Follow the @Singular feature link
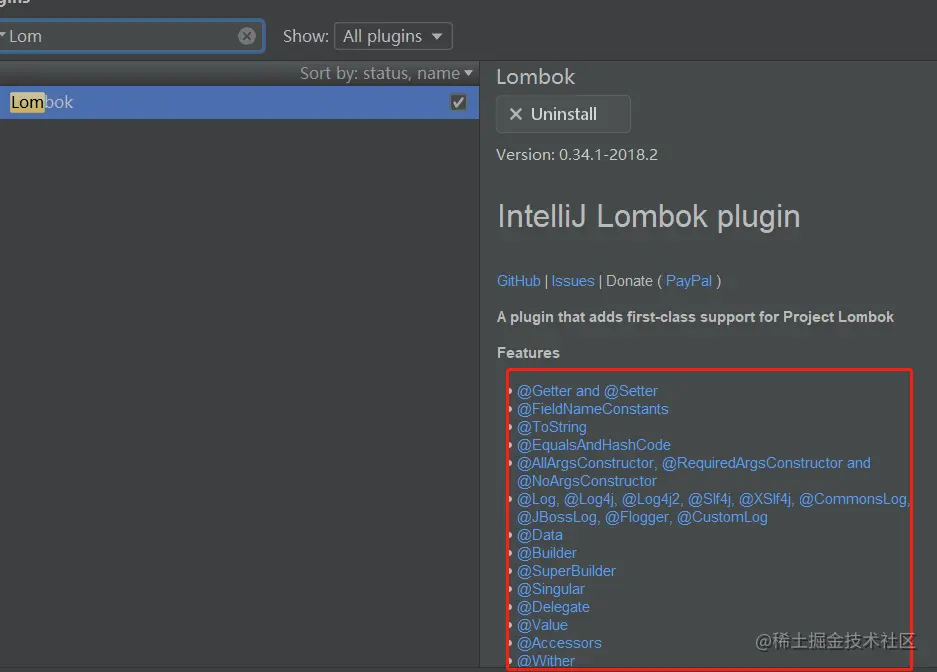 point(550,589)
